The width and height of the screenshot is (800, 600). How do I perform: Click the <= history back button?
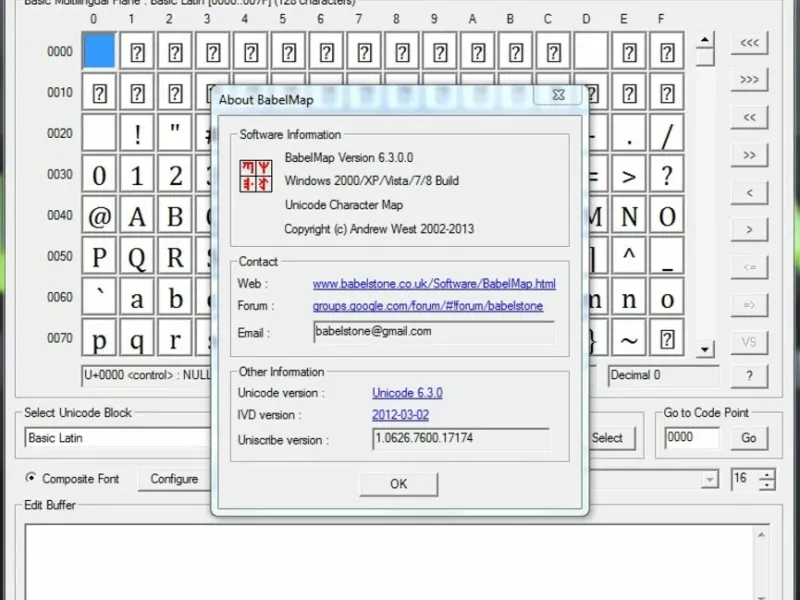[749, 268]
